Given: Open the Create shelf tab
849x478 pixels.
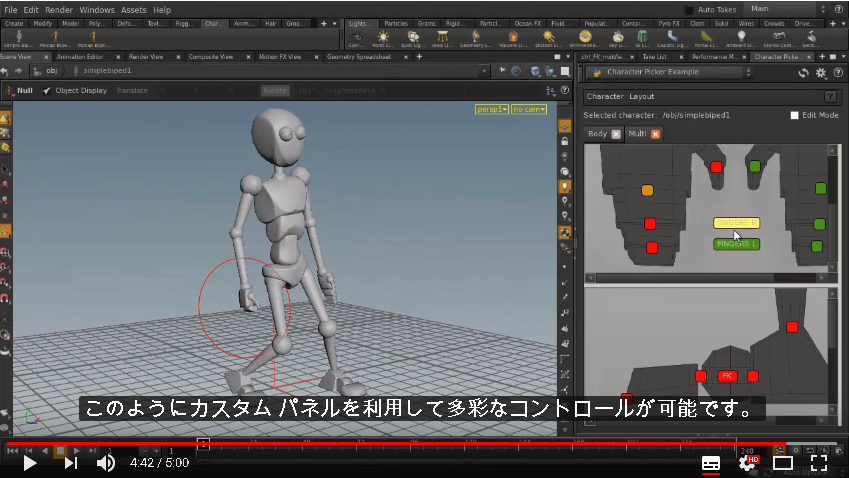Looking at the screenshot, I should tap(14, 23).
